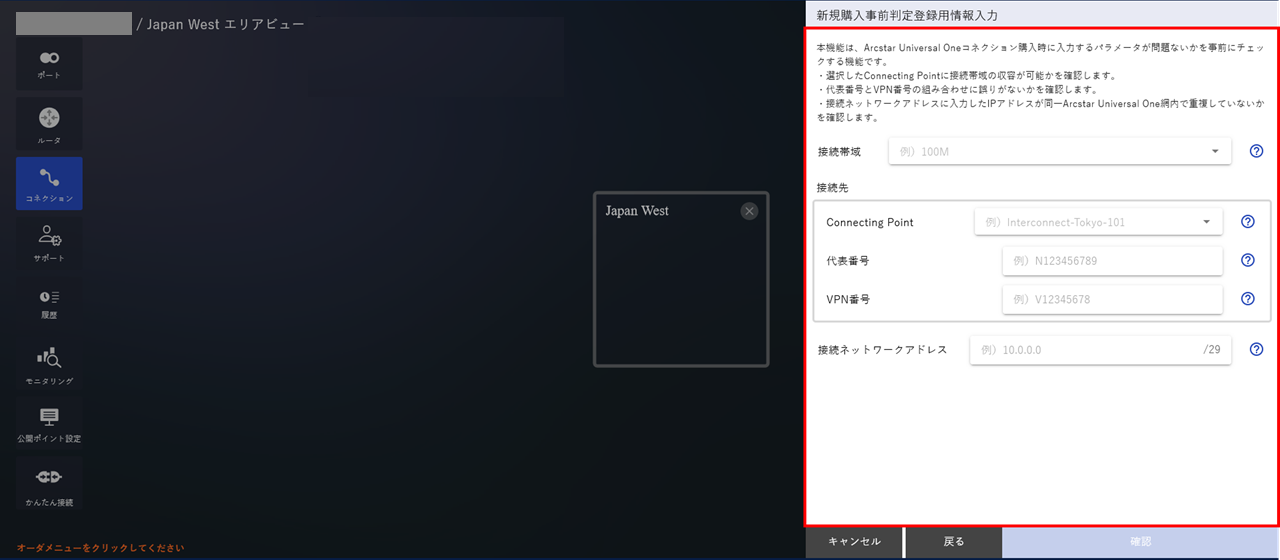Close the Japan West area box
The height and width of the screenshot is (560, 1280).
click(x=750, y=211)
